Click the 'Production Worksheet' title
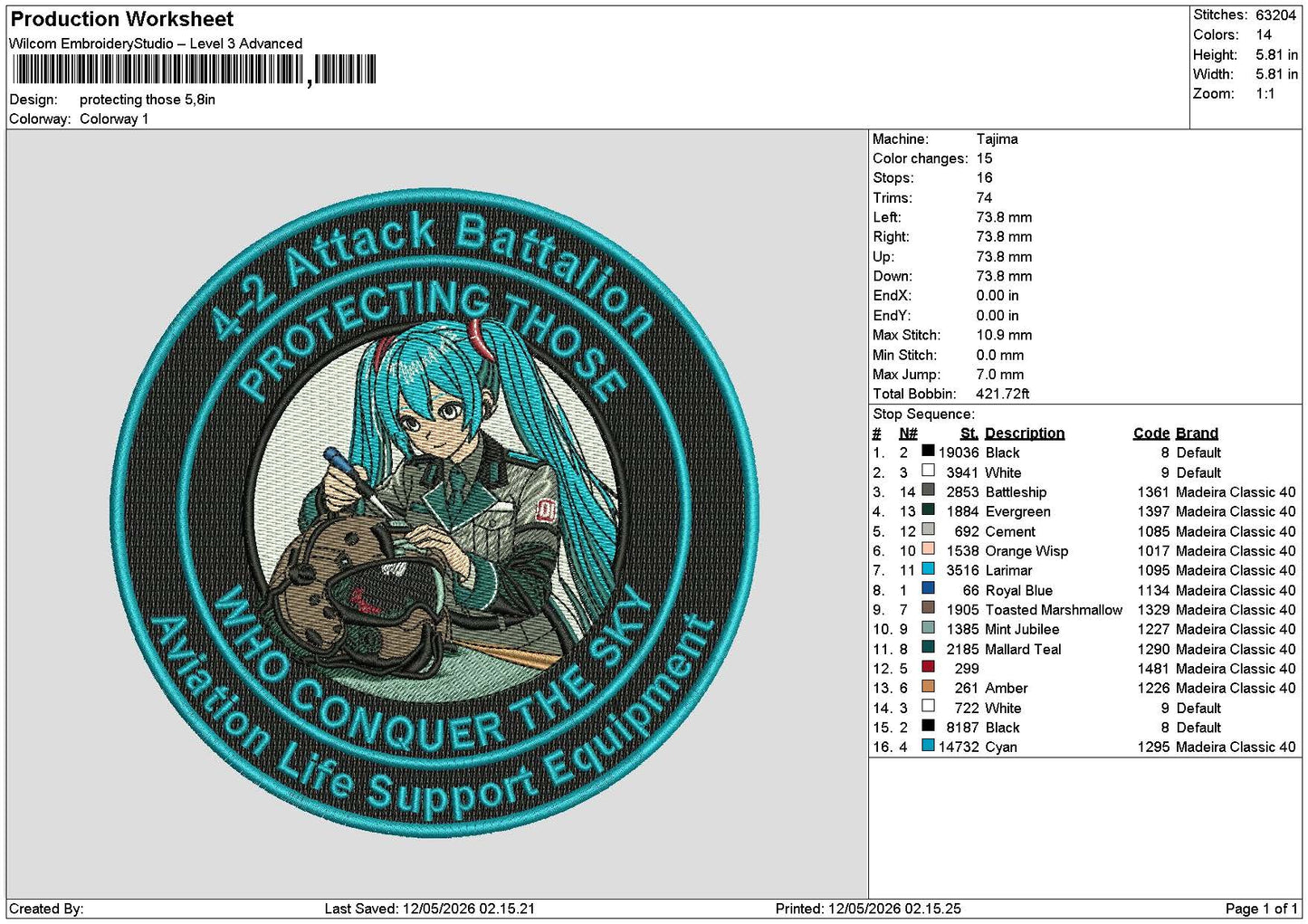The height and width of the screenshot is (924, 1308). 122,19
